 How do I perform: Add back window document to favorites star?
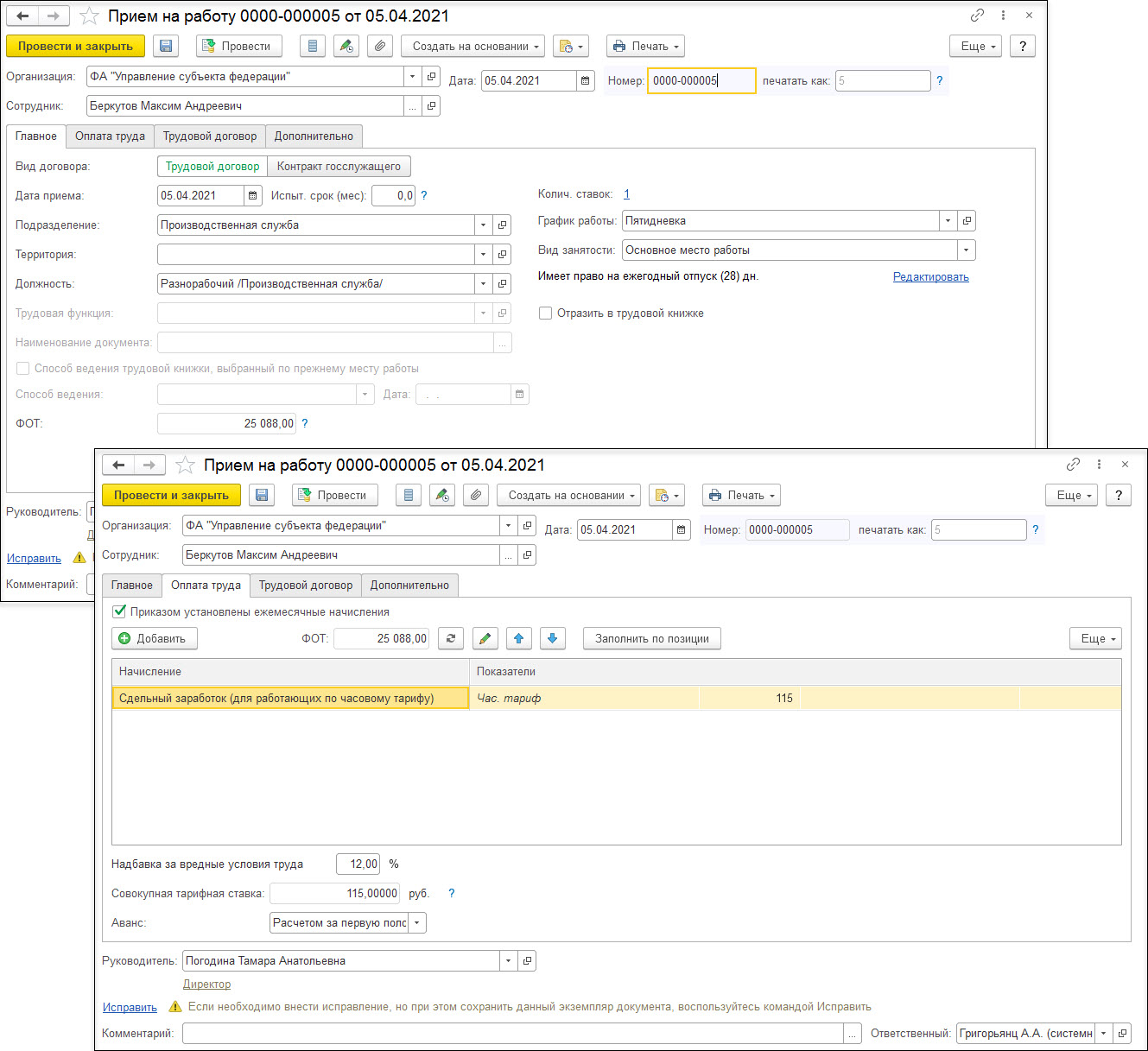point(89,16)
